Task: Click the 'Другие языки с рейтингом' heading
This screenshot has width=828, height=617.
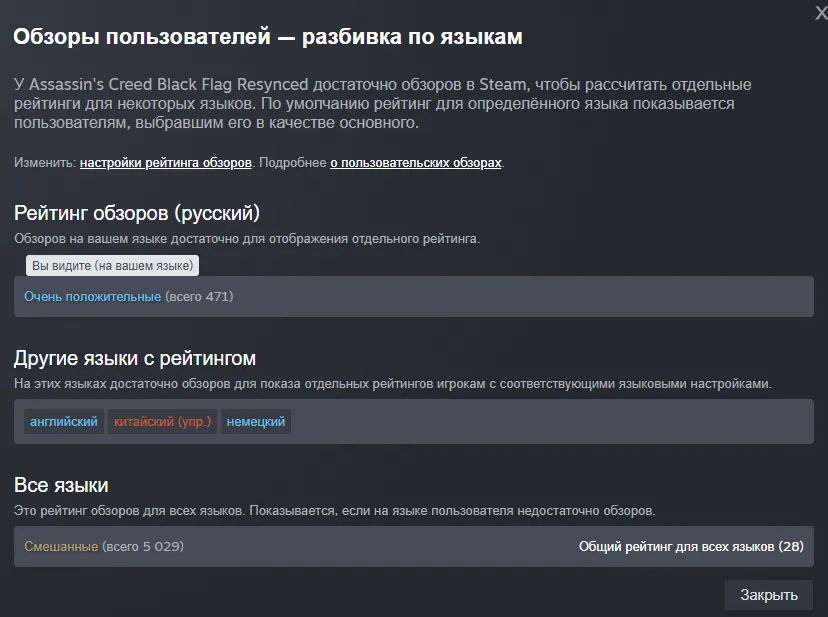Action: tap(135, 358)
